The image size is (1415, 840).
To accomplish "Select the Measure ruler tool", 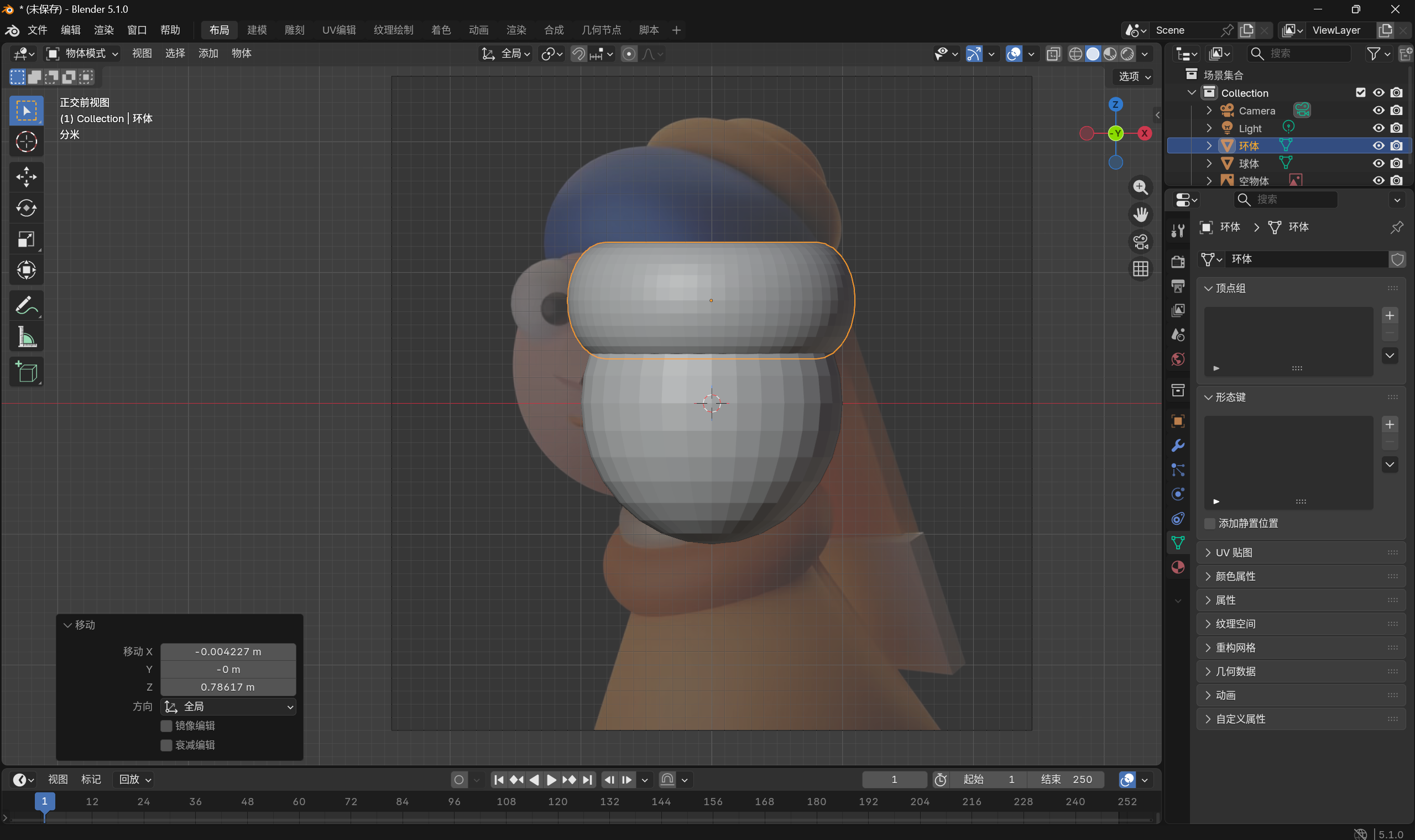I will pos(26,337).
